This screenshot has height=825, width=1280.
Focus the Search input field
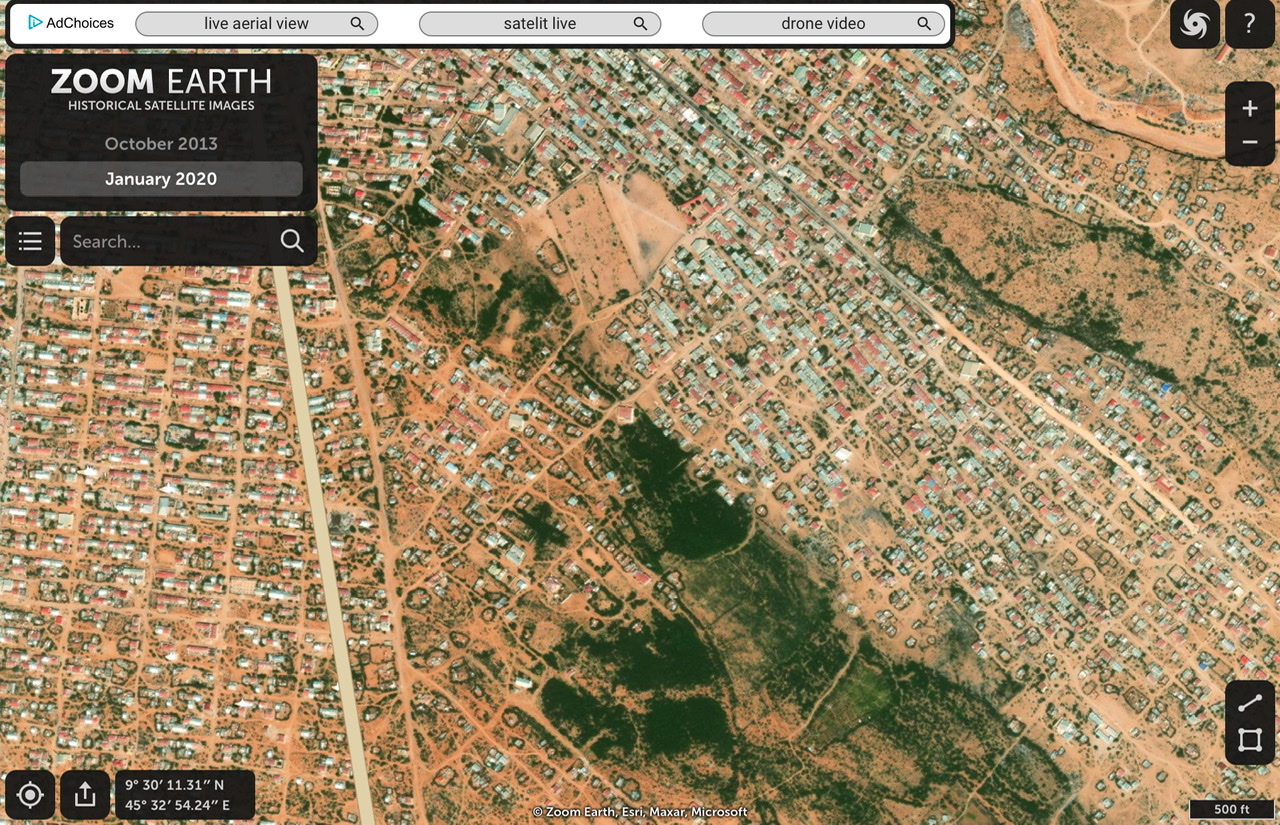[x=165, y=241]
